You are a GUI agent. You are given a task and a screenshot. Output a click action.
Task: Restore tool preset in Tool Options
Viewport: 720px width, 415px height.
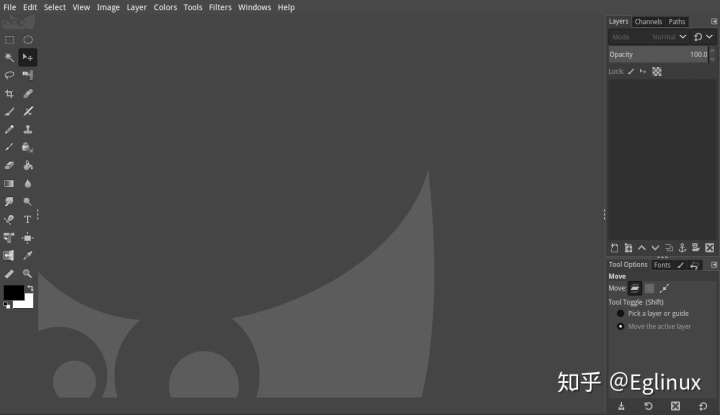click(x=648, y=406)
